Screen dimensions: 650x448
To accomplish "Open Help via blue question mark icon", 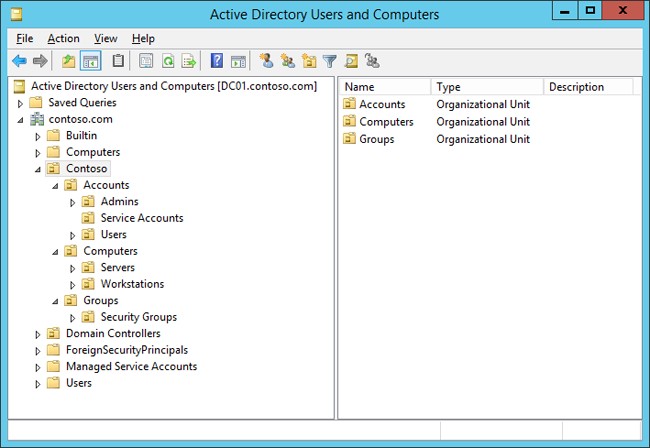I will 217,61.
